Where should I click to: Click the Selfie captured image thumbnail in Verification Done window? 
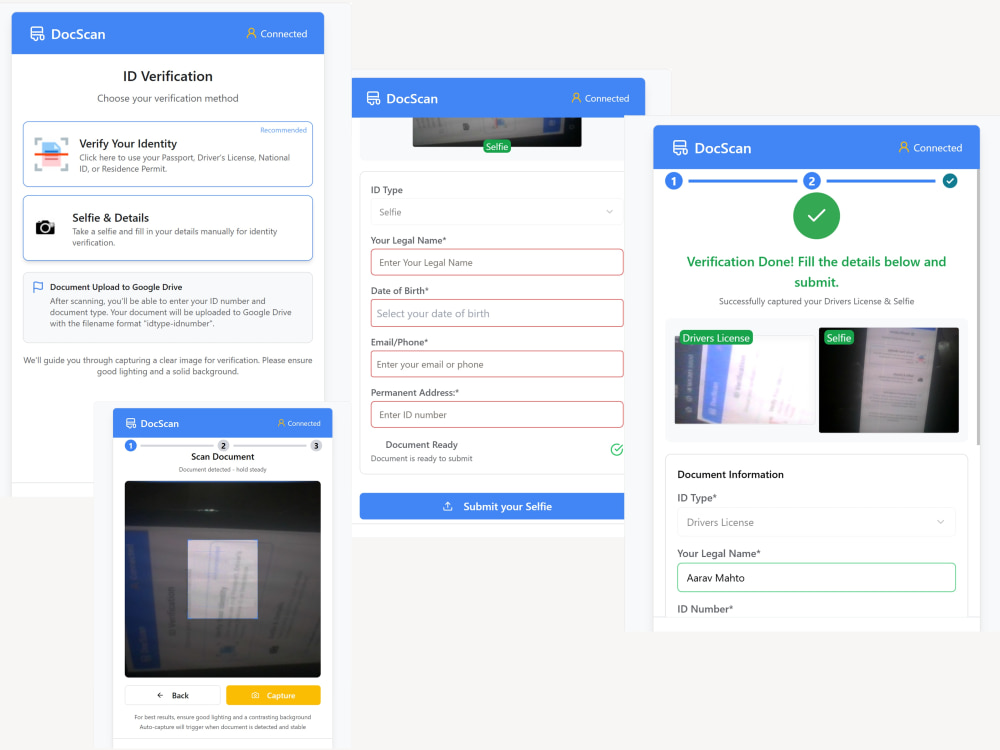[888, 380]
